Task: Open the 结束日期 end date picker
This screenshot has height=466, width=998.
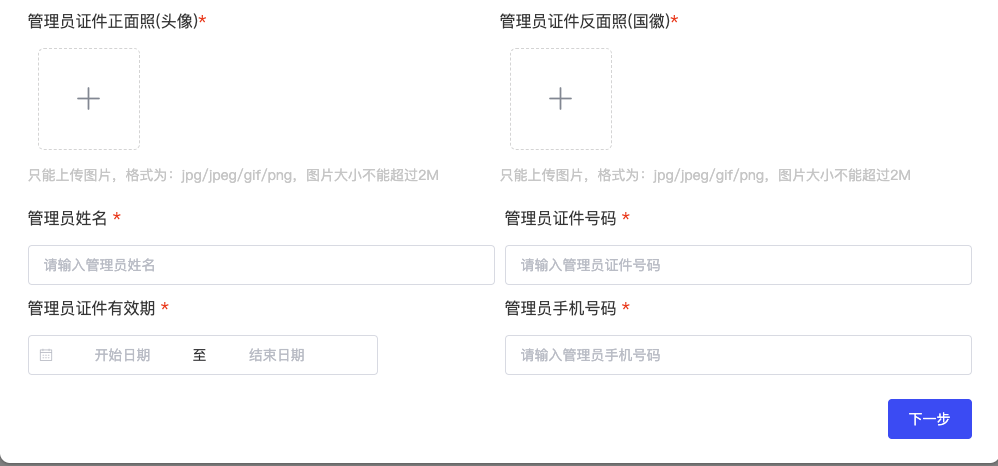Action: [276, 355]
